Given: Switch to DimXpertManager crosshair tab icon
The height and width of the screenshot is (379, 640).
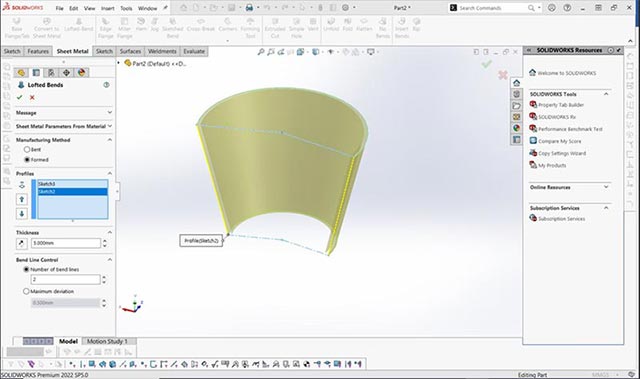Looking at the screenshot, I should (66, 73).
